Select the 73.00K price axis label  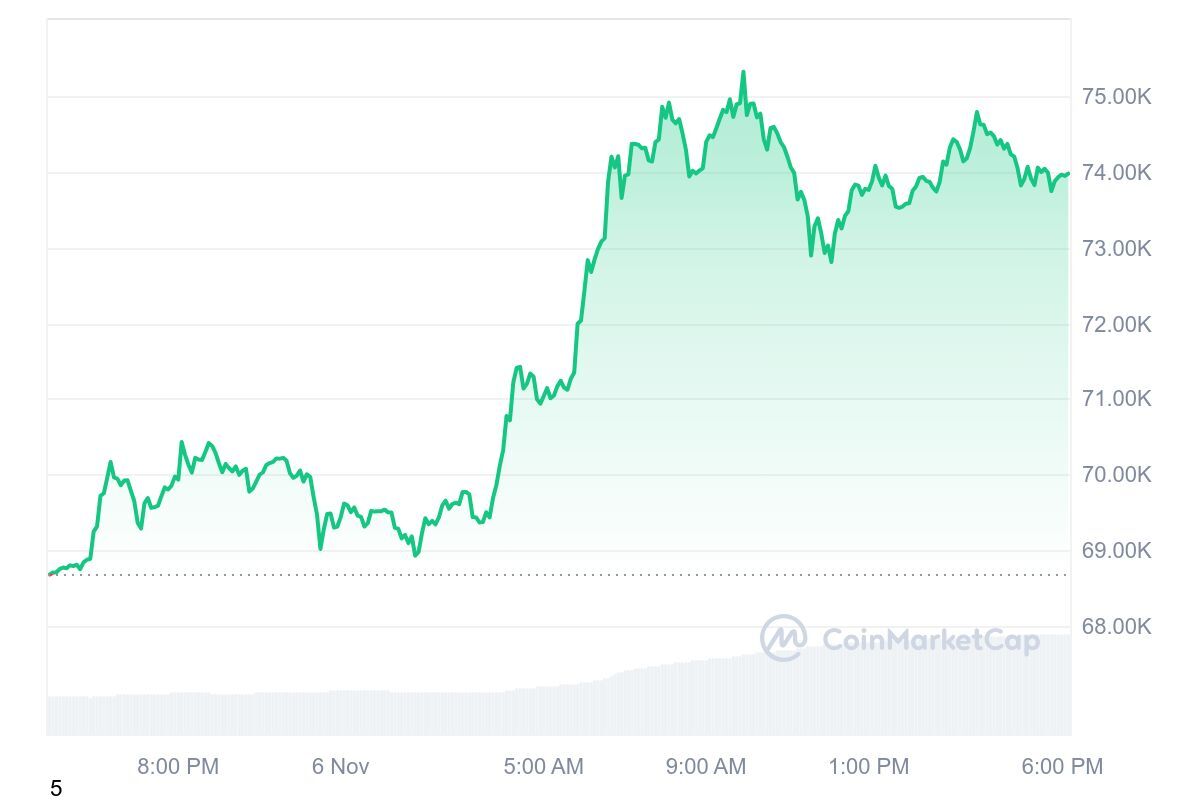(1116, 249)
